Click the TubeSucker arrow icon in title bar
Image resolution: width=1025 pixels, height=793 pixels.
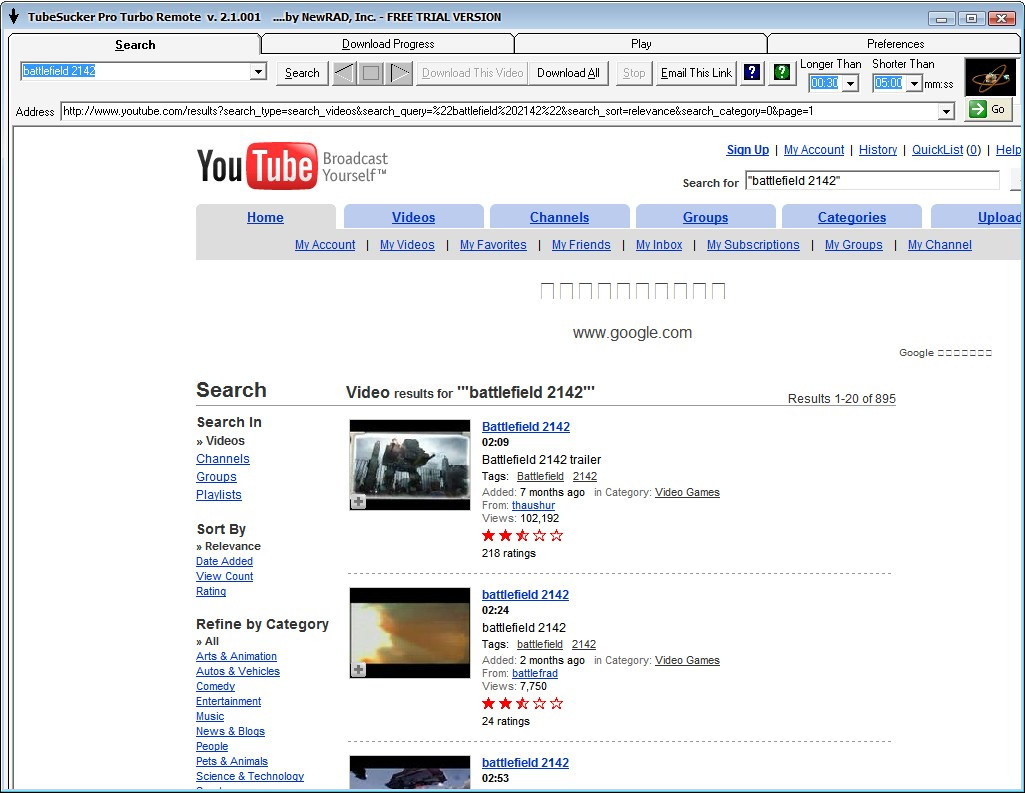[x=14, y=16]
